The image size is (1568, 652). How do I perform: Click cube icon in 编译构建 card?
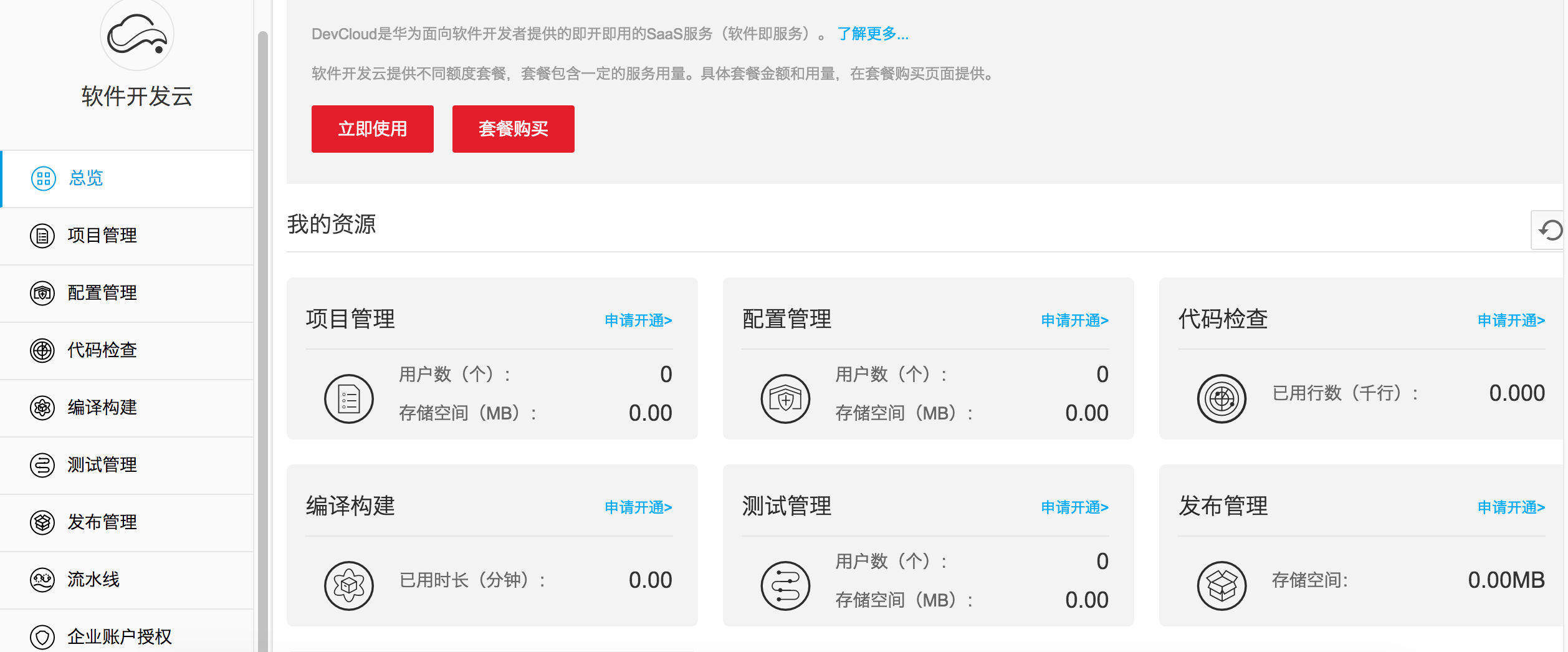click(x=349, y=586)
